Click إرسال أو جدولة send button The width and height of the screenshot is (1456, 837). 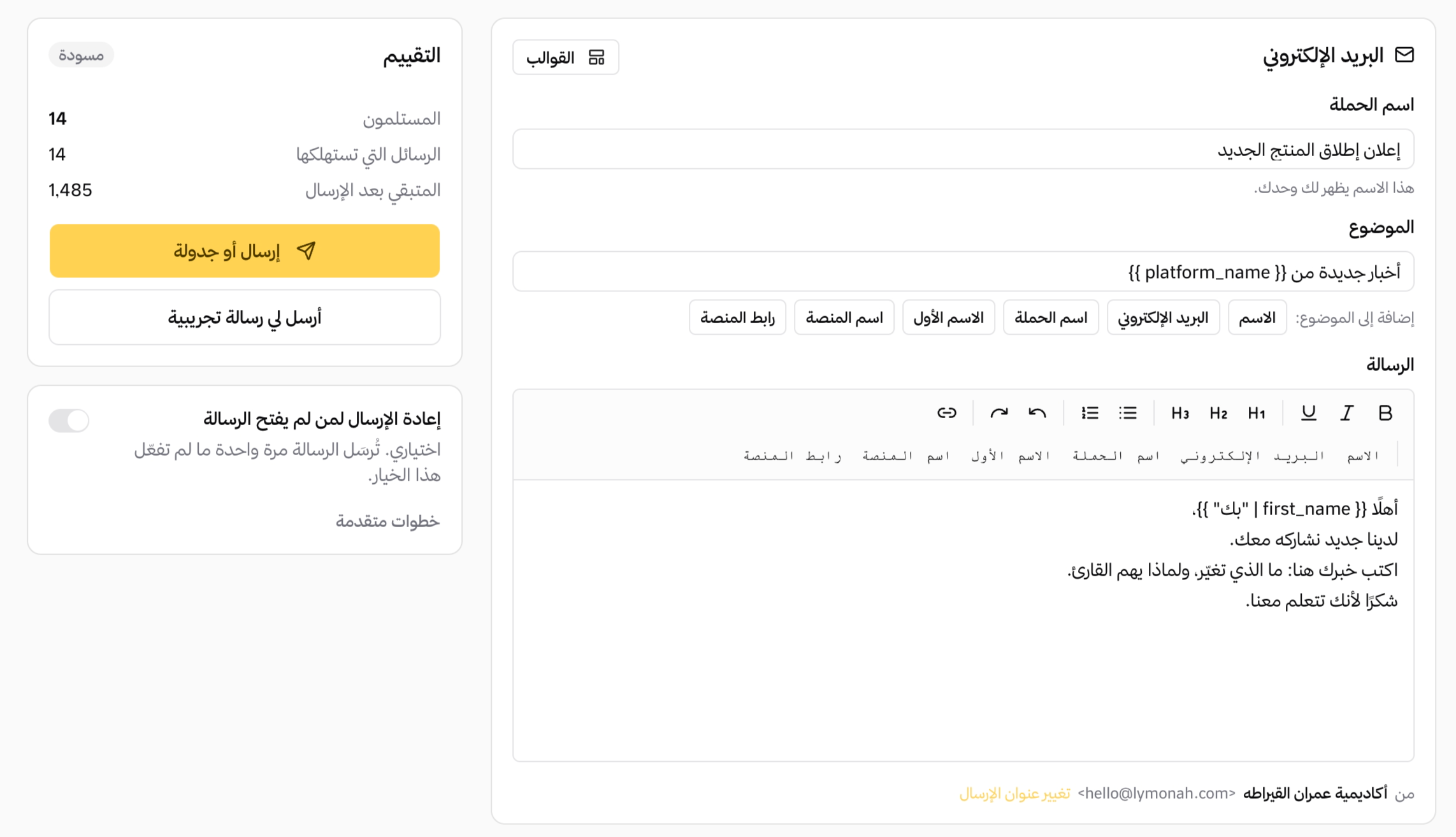coord(245,251)
